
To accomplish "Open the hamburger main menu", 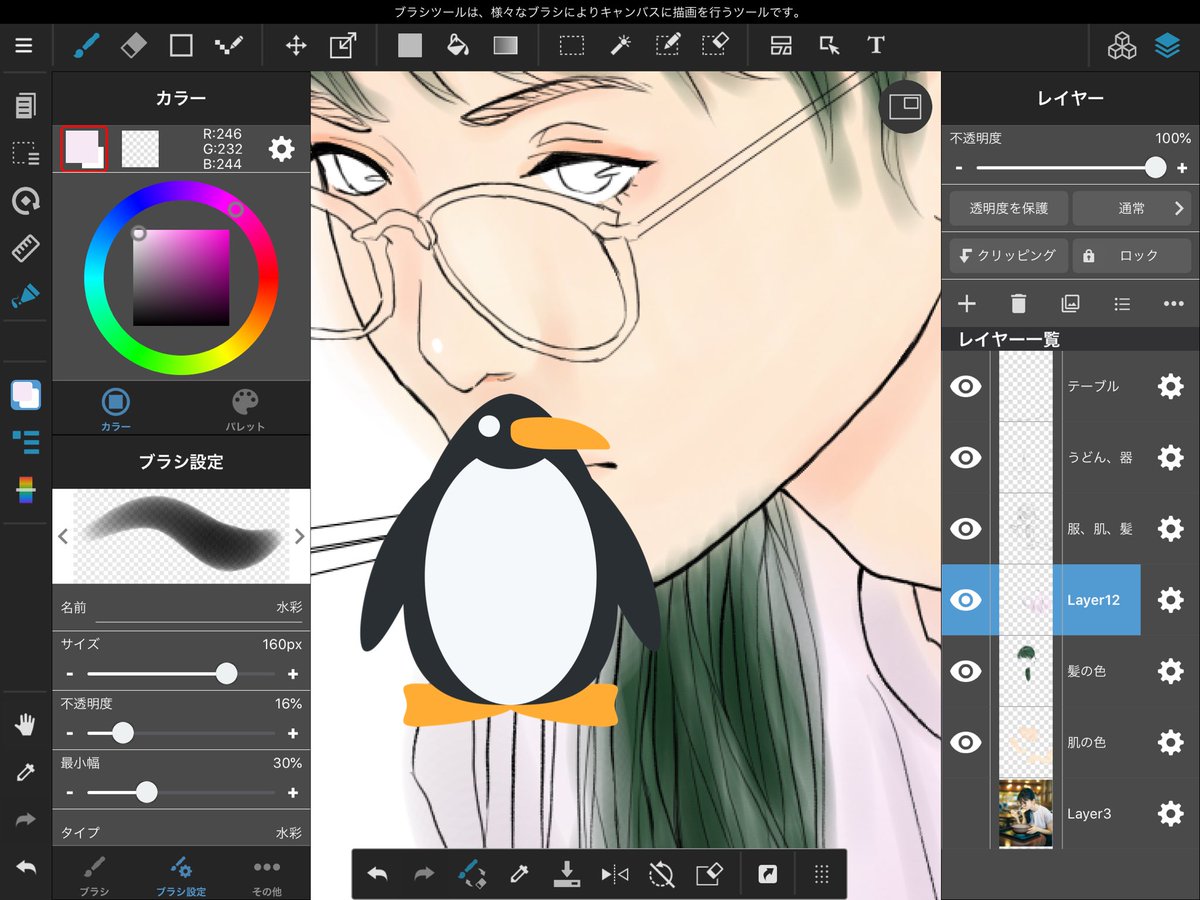I will coord(24,46).
